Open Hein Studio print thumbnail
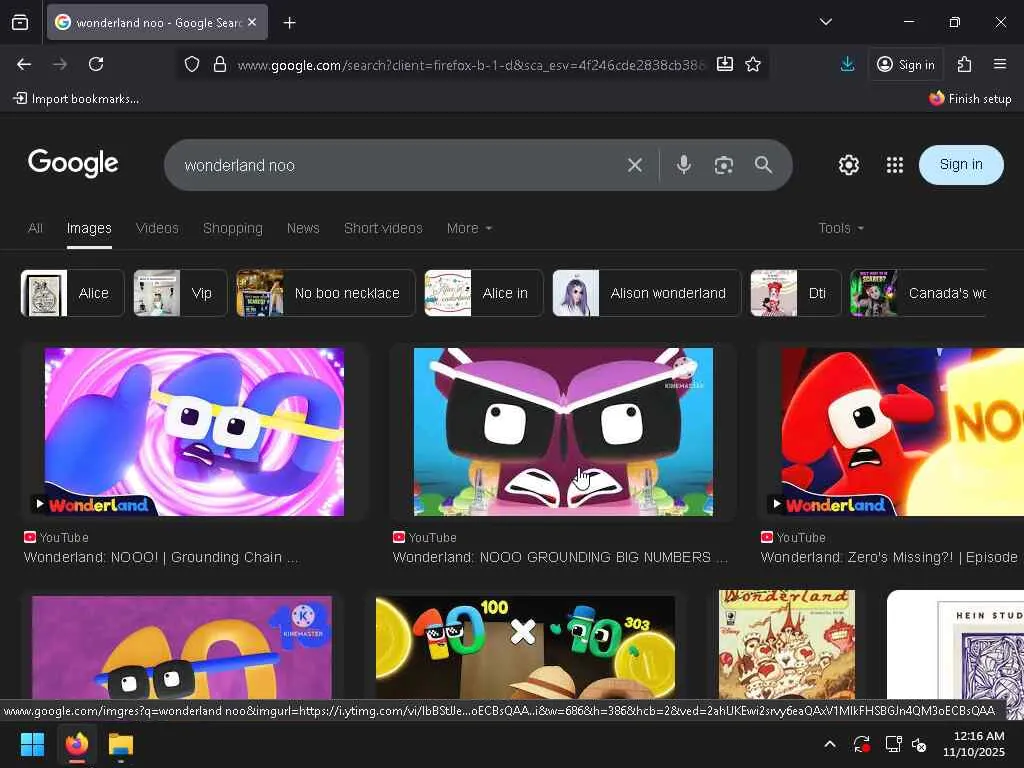 click(955, 645)
